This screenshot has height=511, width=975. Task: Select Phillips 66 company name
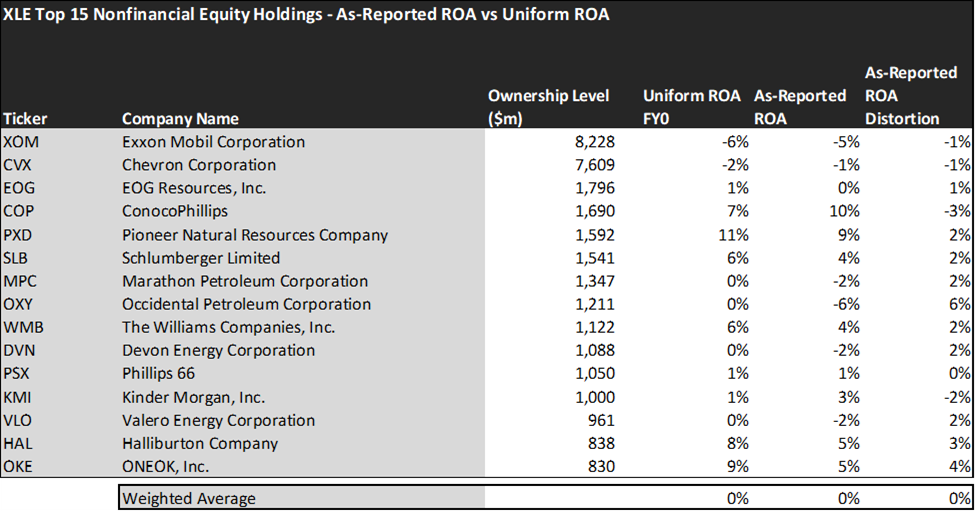tap(159, 374)
